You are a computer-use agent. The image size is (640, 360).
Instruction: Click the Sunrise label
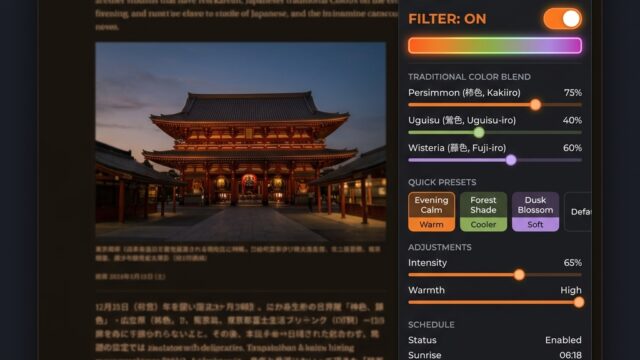click(x=424, y=355)
